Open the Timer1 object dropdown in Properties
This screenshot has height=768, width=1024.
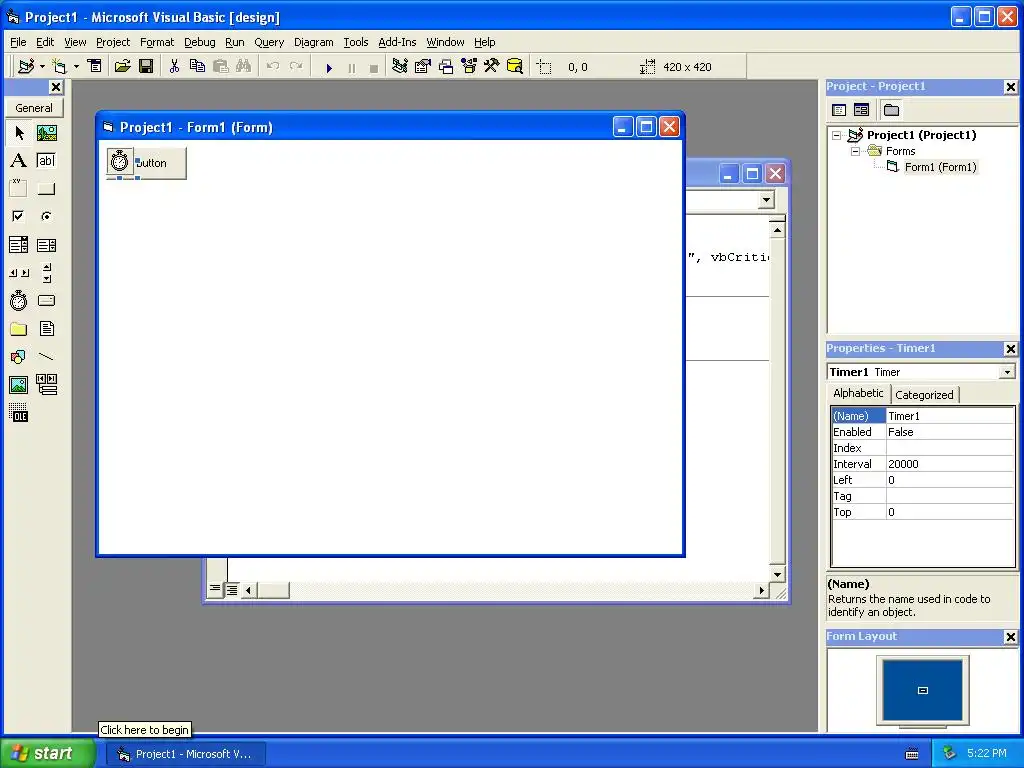(x=1007, y=372)
